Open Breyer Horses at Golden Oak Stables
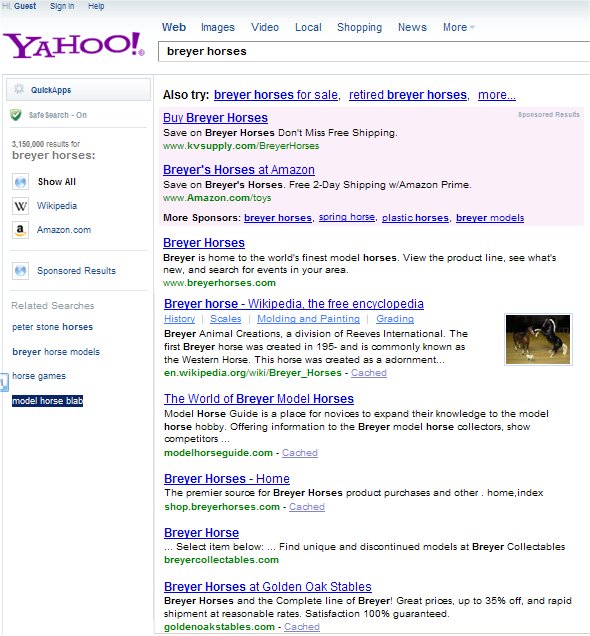The height and width of the screenshot is (636, 590). pos(268,587)
